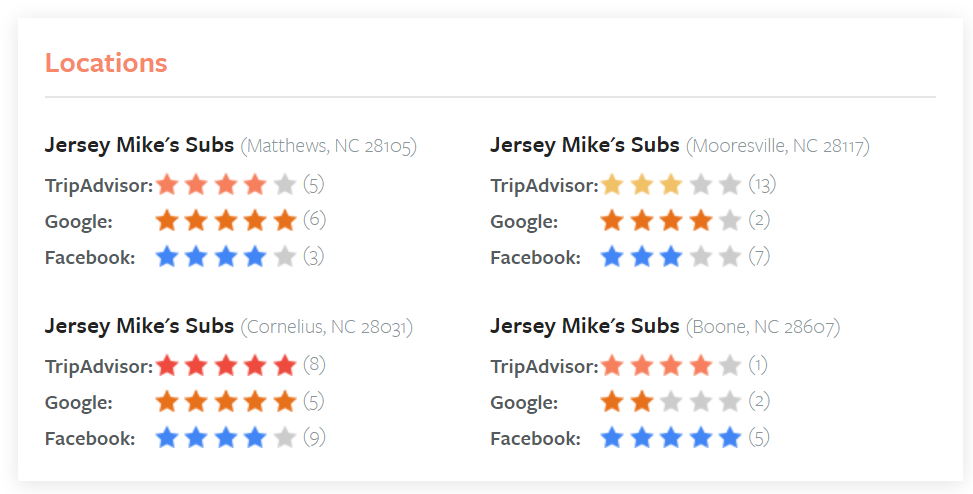Click Matthews Facebook blue star rating

coord(226,257)
